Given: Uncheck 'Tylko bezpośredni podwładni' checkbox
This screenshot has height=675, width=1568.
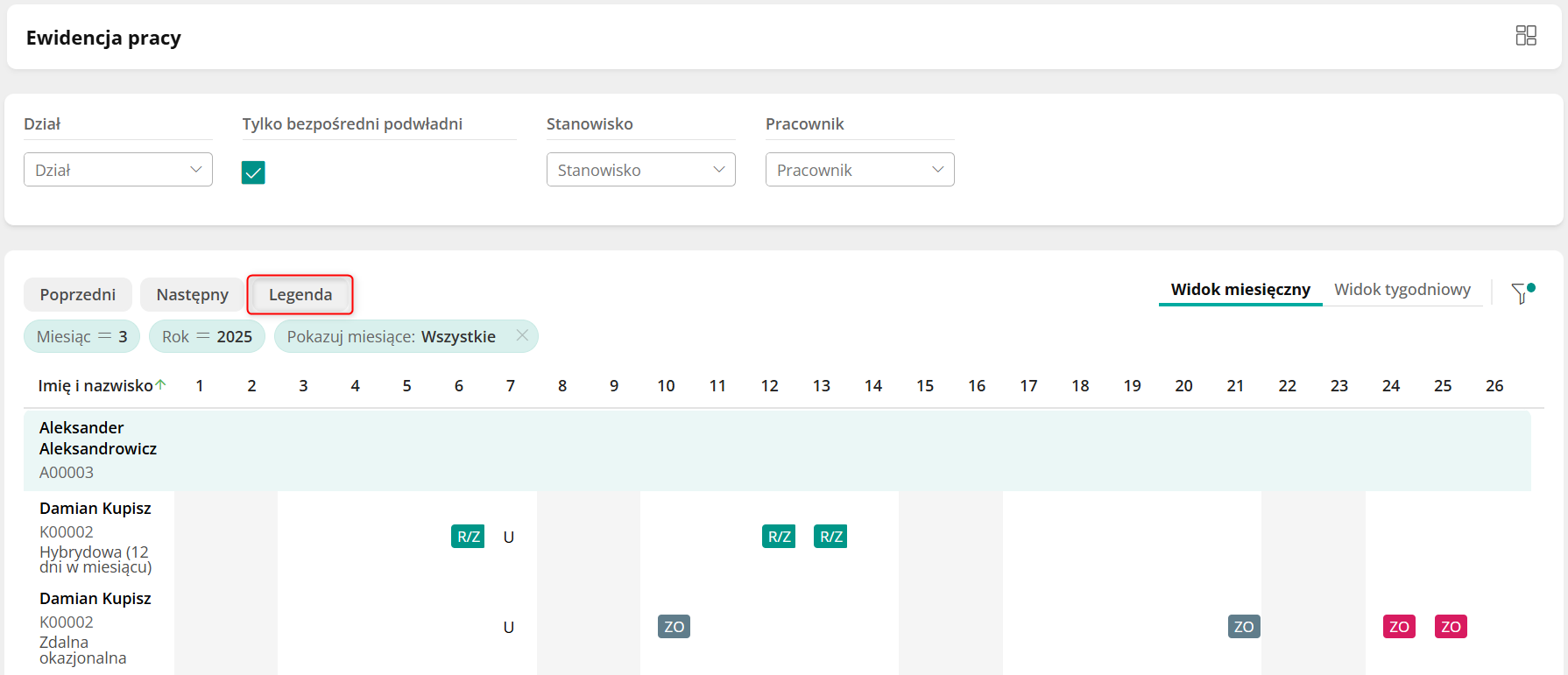Looking at the screenshot, I should click(253, 172).
